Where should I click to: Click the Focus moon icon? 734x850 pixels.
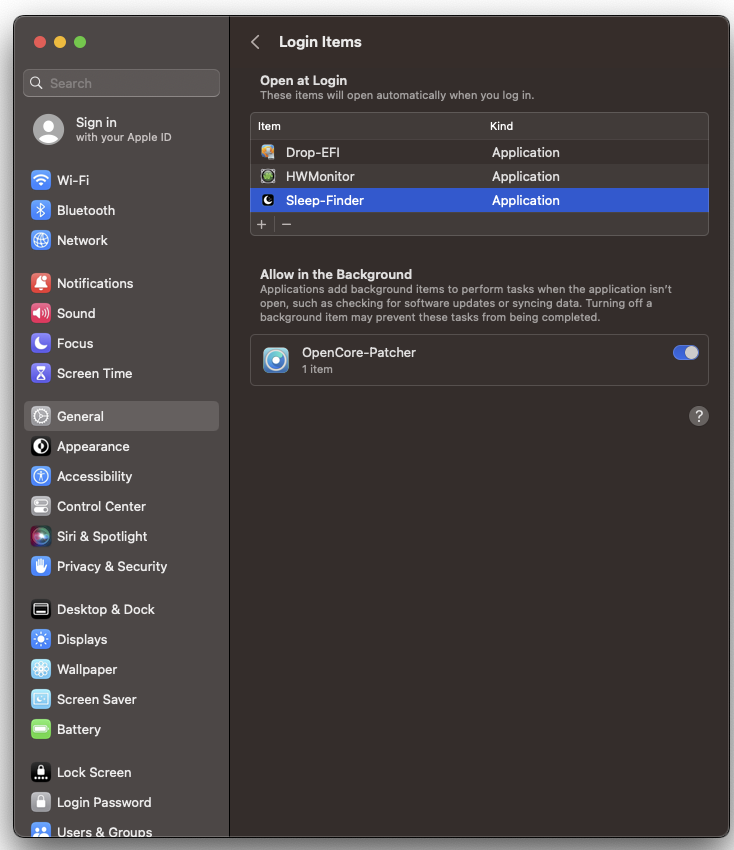pyautogui.click(x=41, y=343)
